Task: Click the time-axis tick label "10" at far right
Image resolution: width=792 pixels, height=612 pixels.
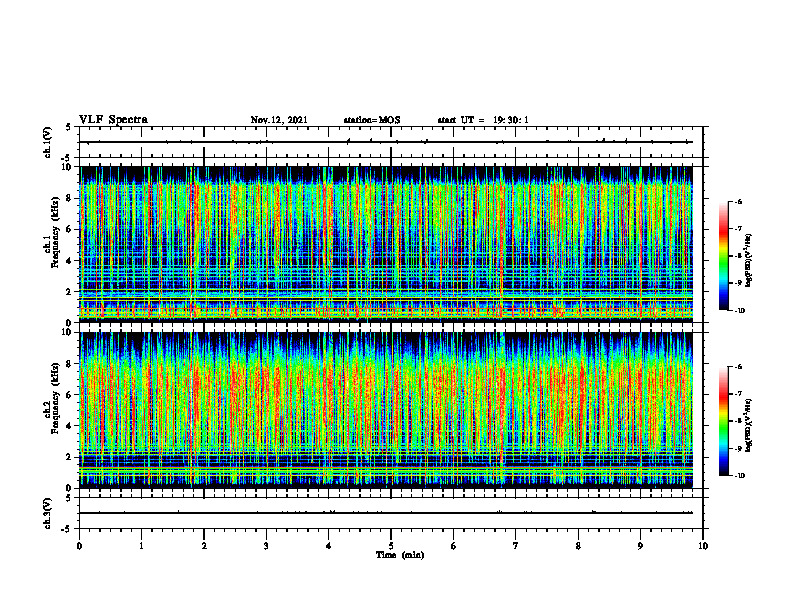Action: pos(703,546)
